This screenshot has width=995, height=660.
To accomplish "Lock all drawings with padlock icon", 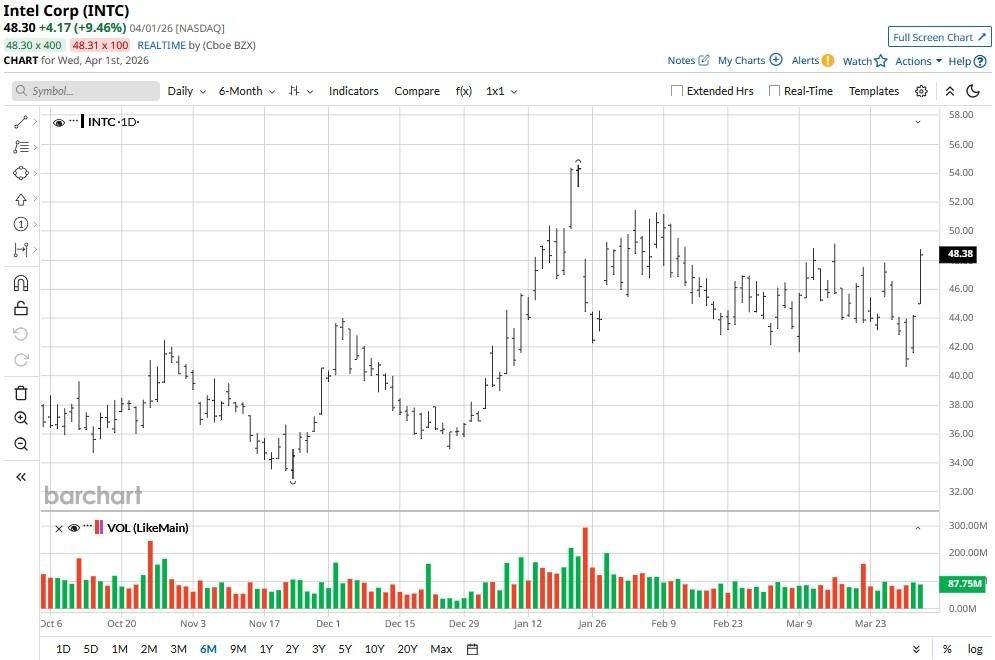I will [x=20, y=308].
